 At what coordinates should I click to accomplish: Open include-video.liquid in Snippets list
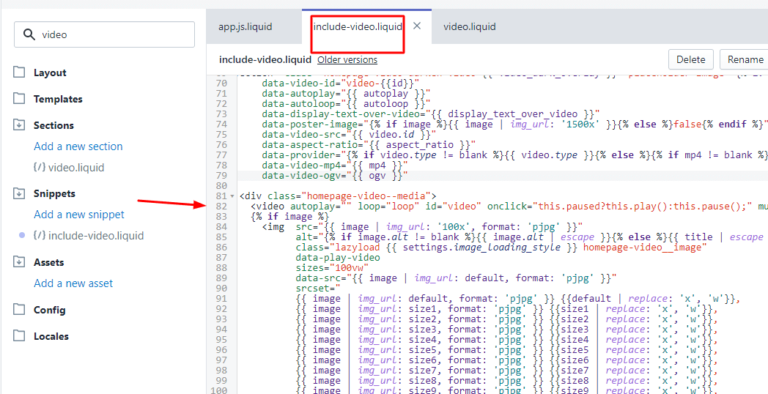pyautogui.click(x=96, y=236)
